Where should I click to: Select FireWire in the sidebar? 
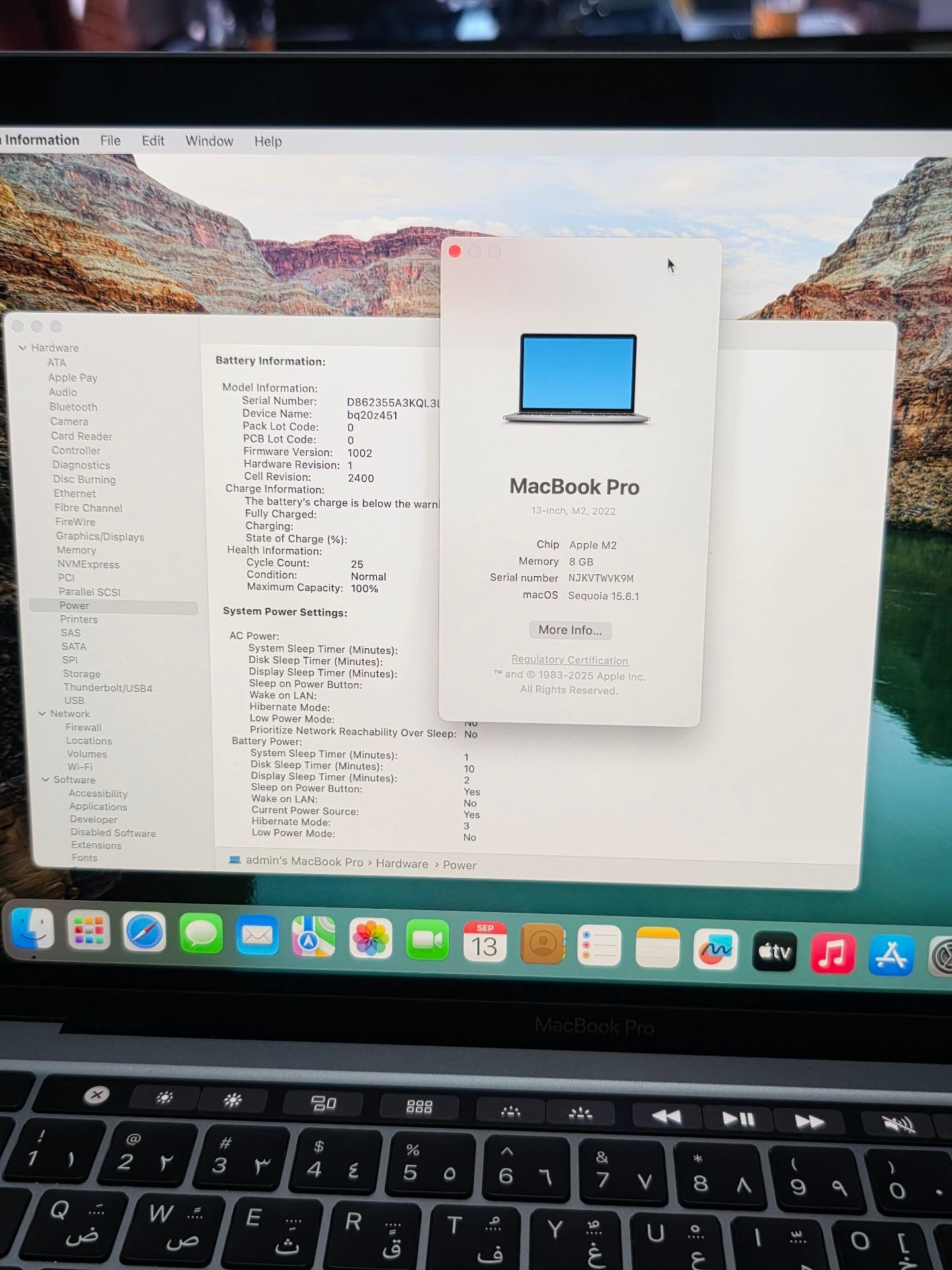(75, 522)
